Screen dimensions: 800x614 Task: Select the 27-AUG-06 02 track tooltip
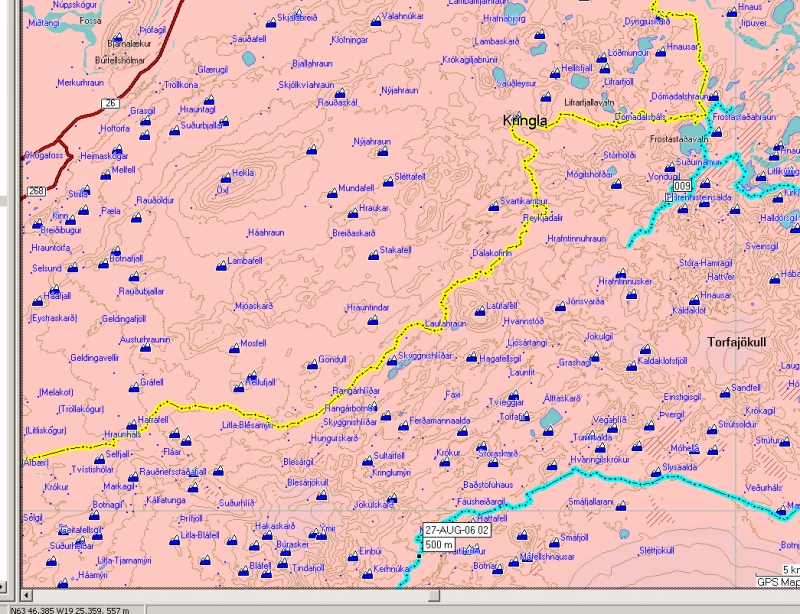[x=455, y=530]
